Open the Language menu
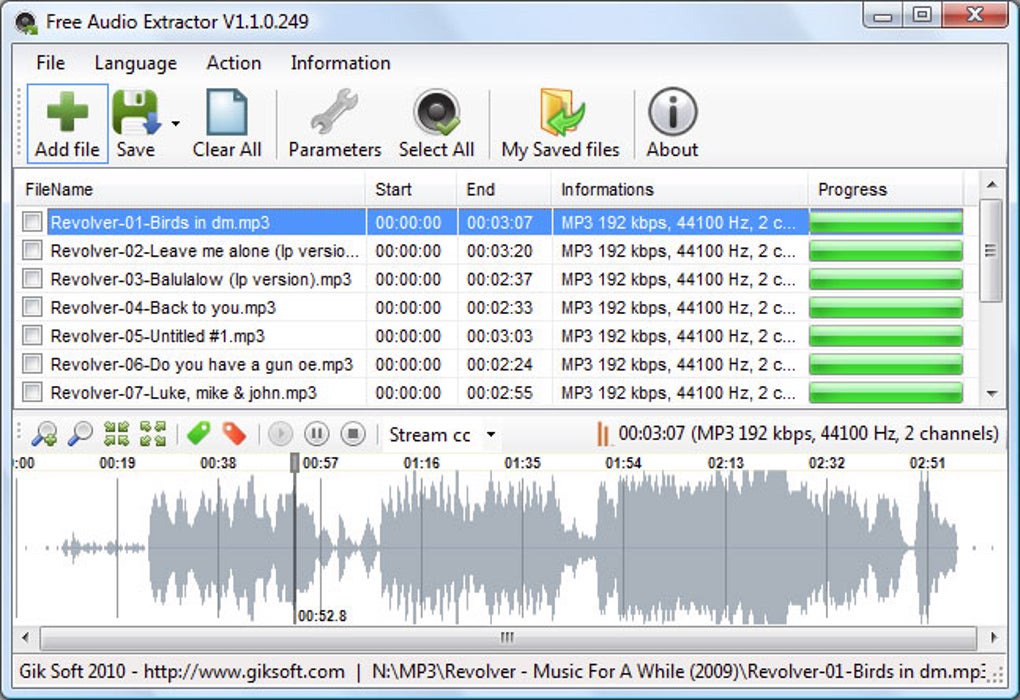This screenshot has width=1020, height=700. tap(134, 62)
